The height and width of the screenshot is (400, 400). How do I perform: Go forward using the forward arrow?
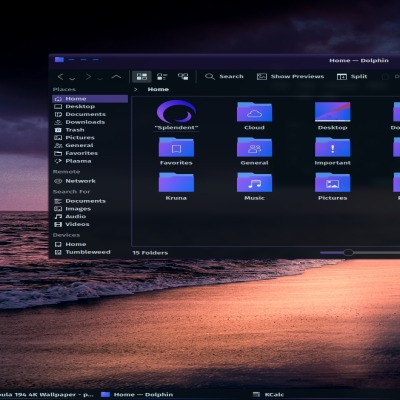pos(88,77)
